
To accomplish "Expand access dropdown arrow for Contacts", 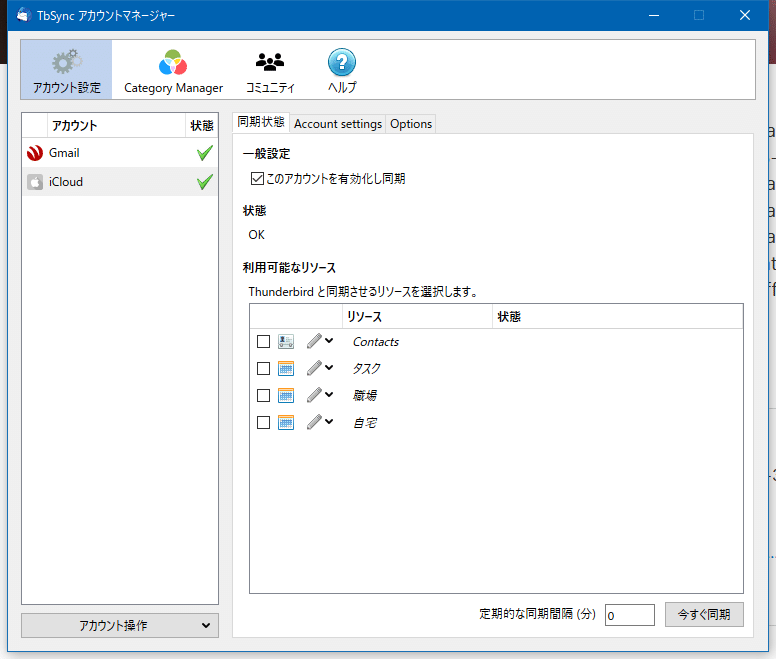I will (x=329, y=340).
